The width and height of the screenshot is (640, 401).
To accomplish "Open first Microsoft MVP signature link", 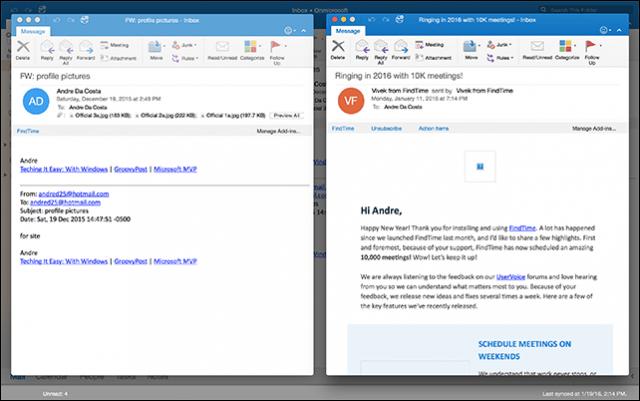I will coord(175,169).
